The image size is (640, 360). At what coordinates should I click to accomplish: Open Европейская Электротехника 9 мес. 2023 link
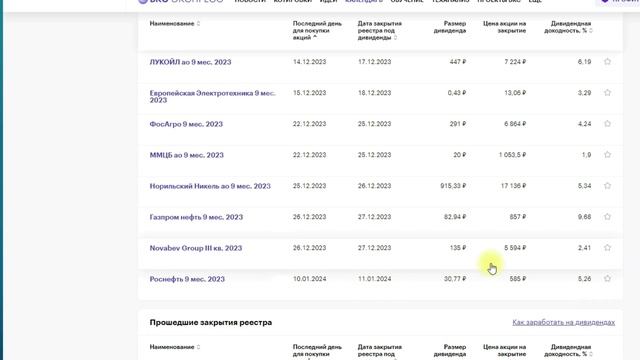coord(212,96)
